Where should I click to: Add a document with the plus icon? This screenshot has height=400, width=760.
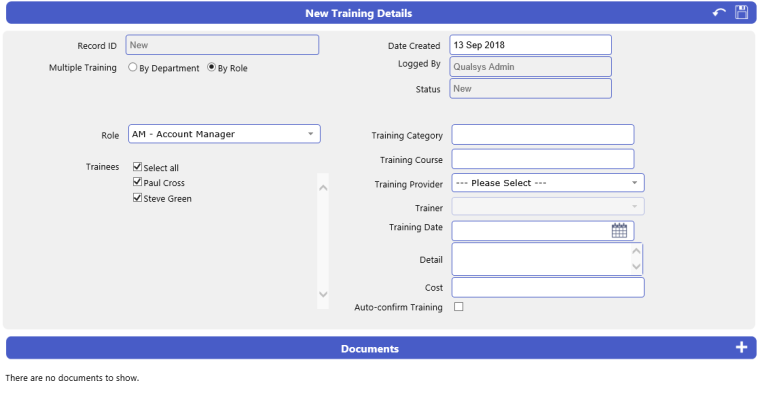click(741, 347)
